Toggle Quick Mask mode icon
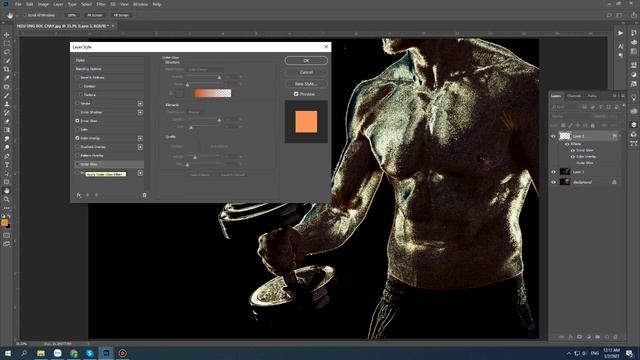 point(7,236)
